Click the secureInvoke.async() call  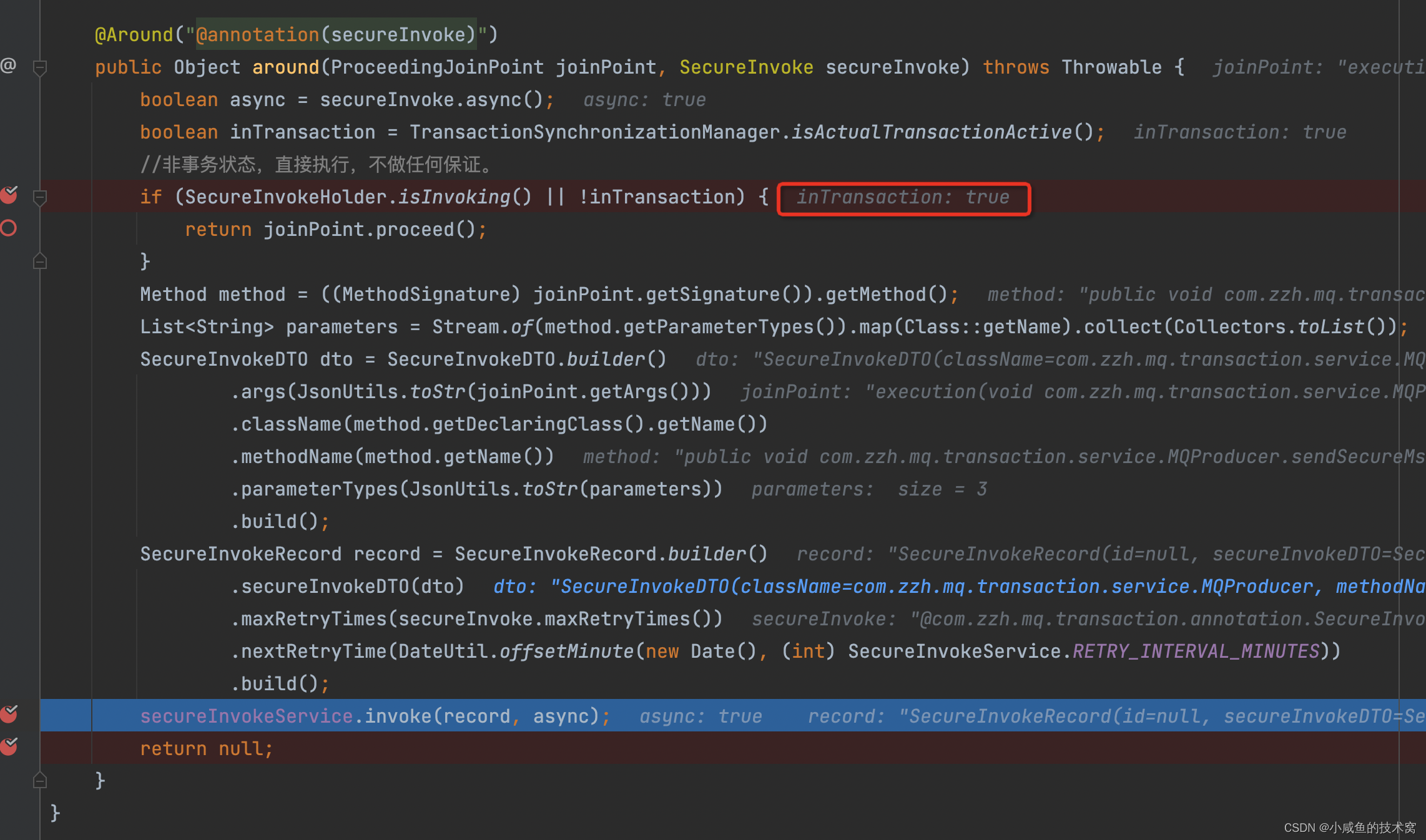tap(431, 100)
